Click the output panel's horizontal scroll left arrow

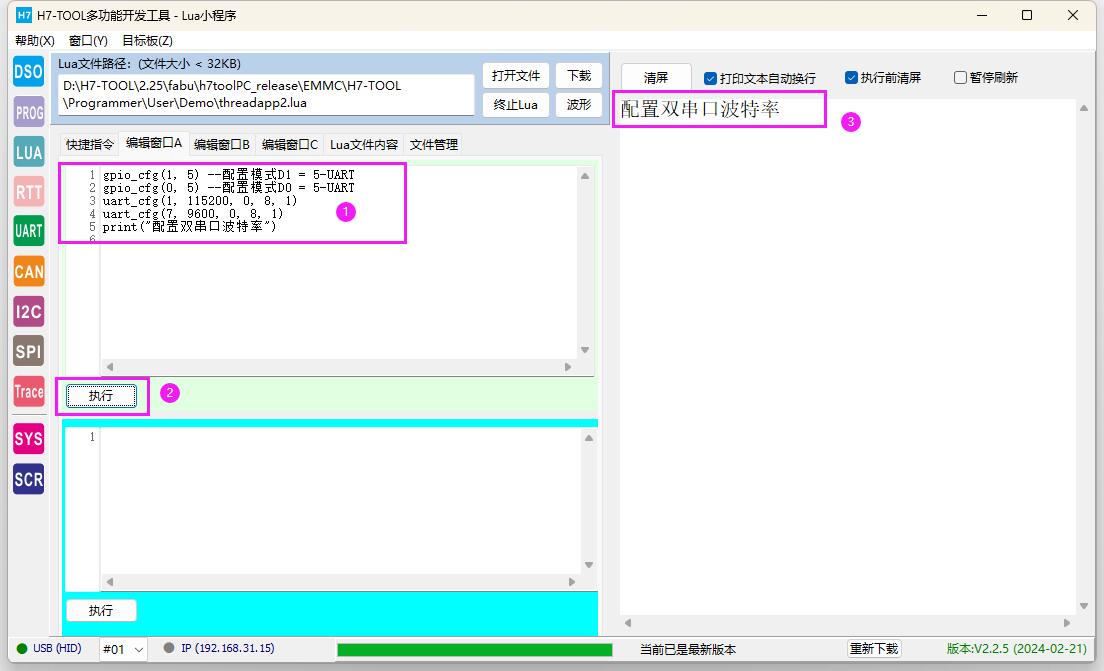click(x=628, y=622)
